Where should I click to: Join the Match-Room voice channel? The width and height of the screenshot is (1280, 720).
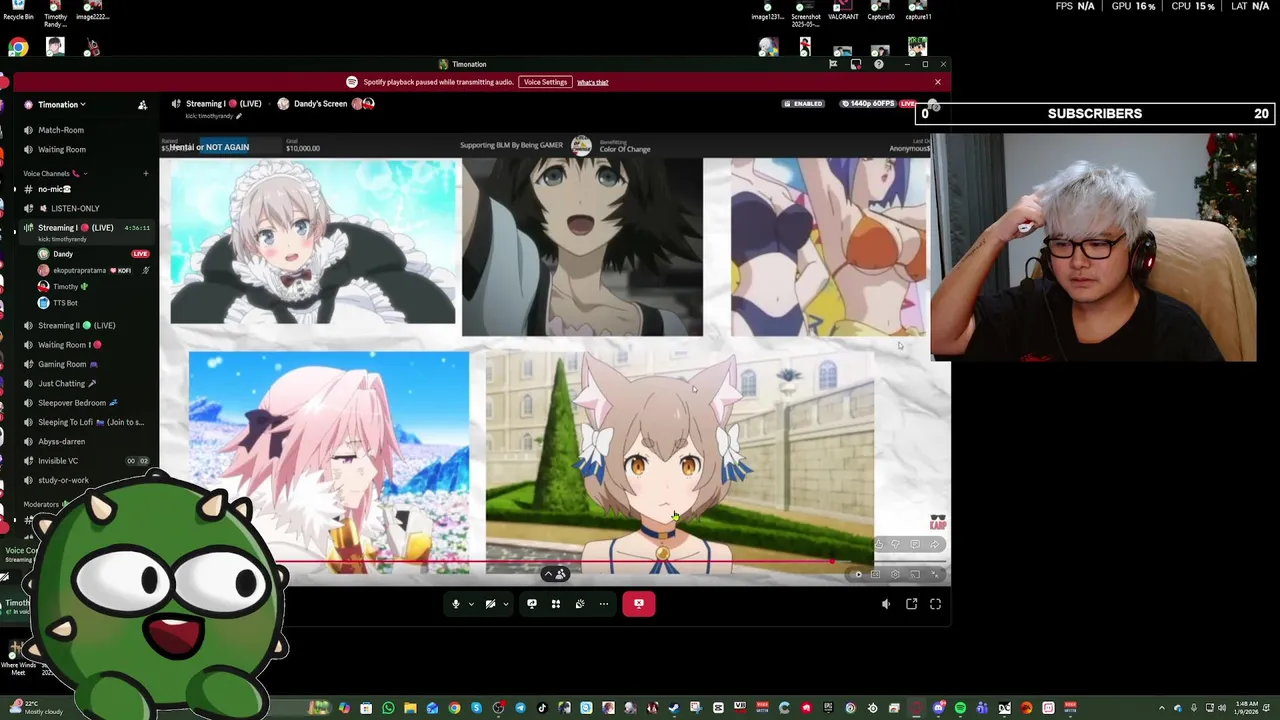[85, 130]
